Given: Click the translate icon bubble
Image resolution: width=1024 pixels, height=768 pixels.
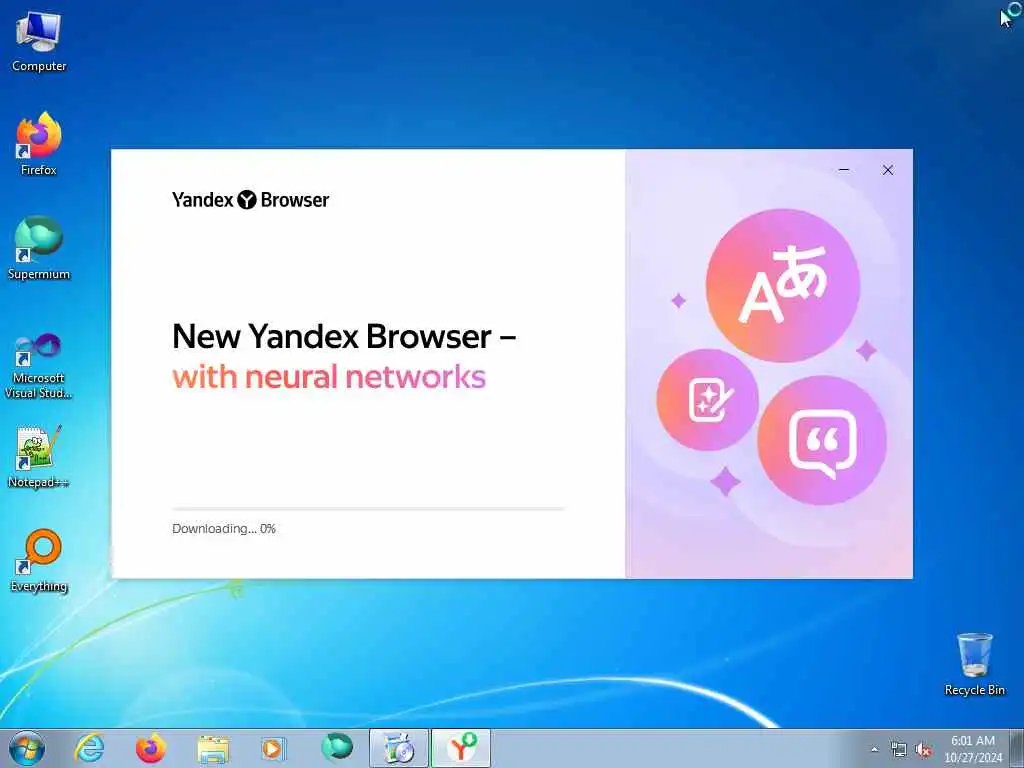Looking at the screenshot, I should (x=782, y=285).
